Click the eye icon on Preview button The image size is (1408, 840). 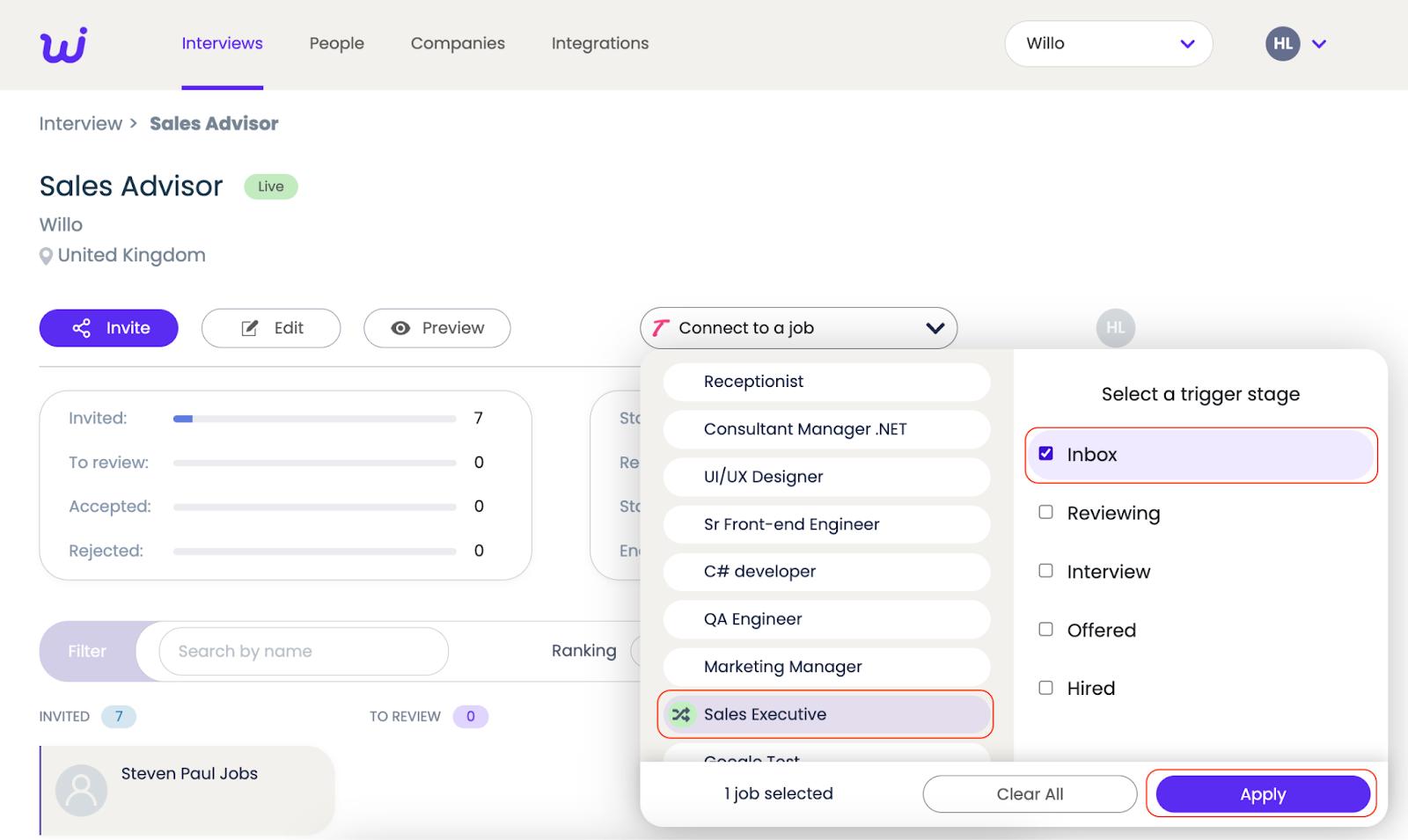click(x=400, y=328)
